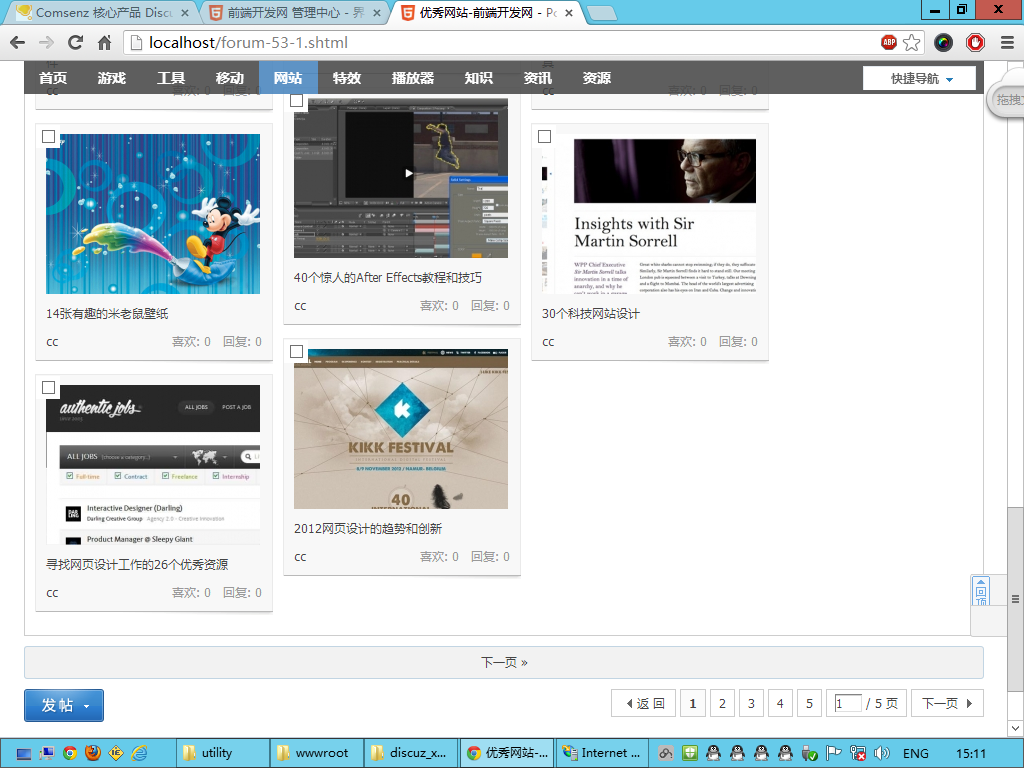Check the 寻找网页设计工作 card checkbox

48,388
